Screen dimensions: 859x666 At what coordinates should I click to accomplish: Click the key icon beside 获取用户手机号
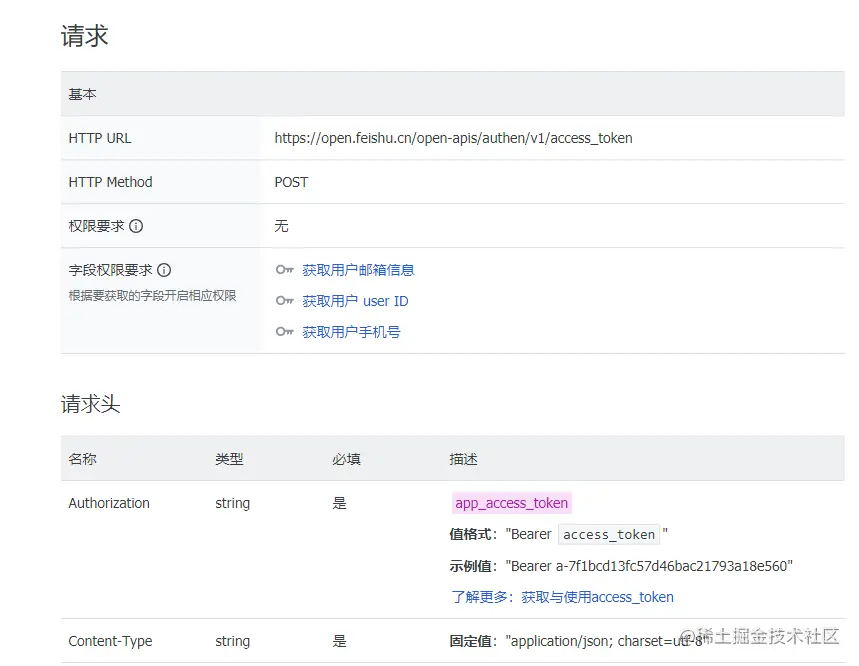coord(285,332)
